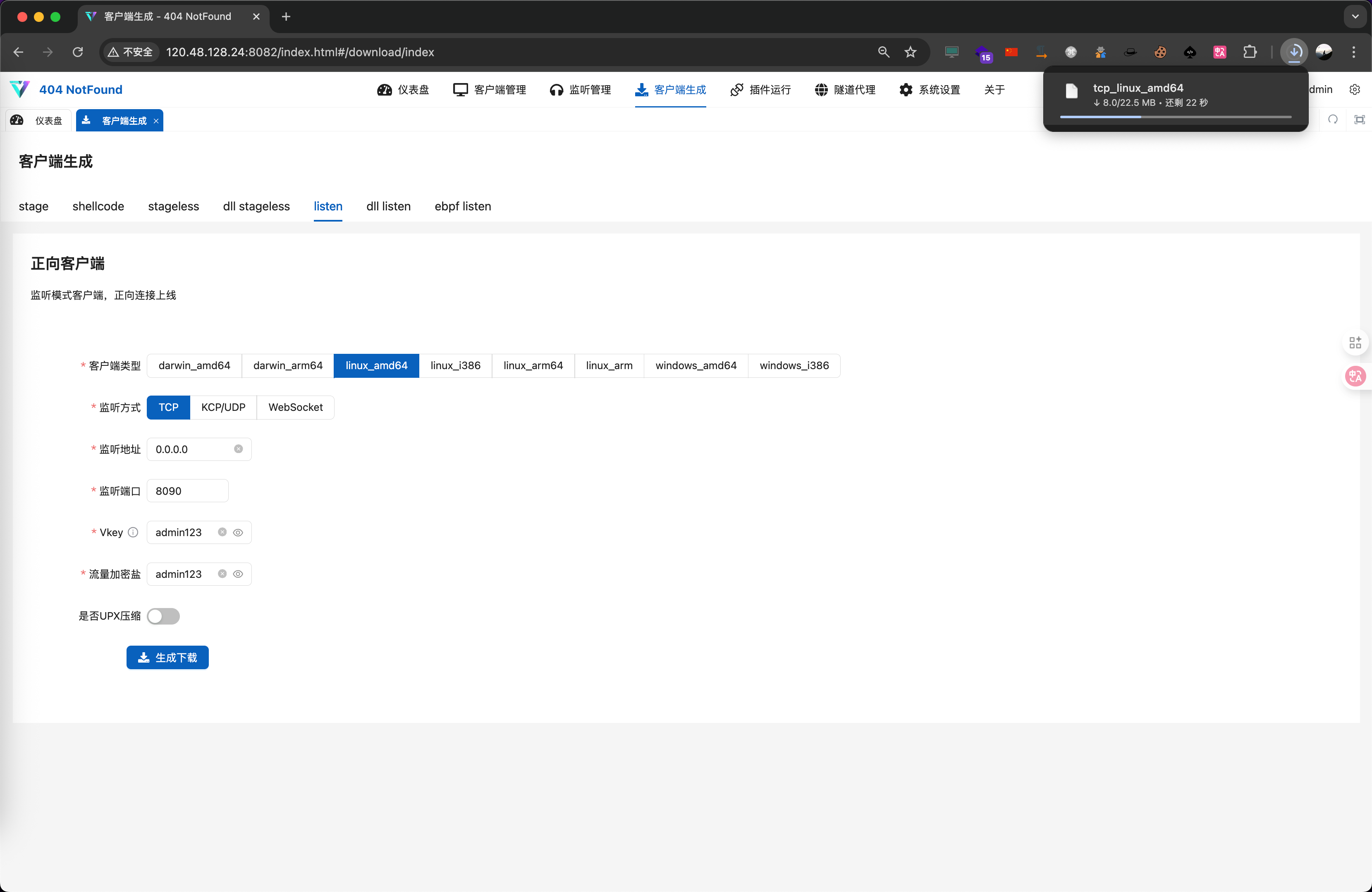Enable the UPX compression switch

click(163, 616)
